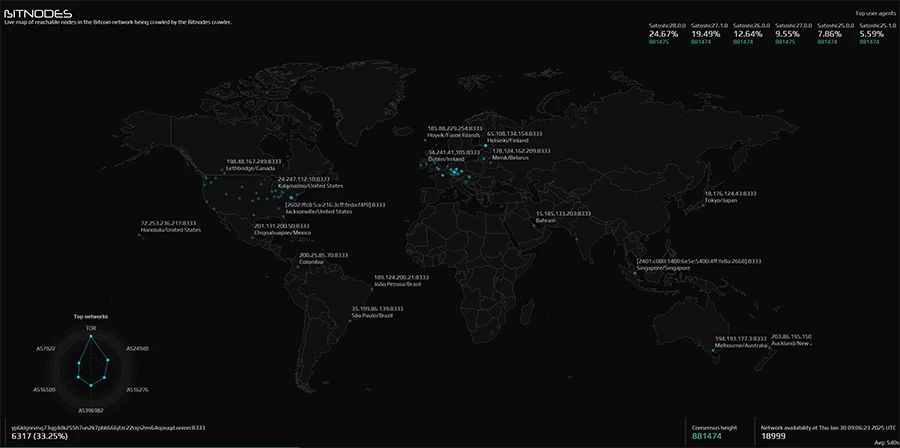
Task: Click the BITNODES logo
Action: [38, 13]
